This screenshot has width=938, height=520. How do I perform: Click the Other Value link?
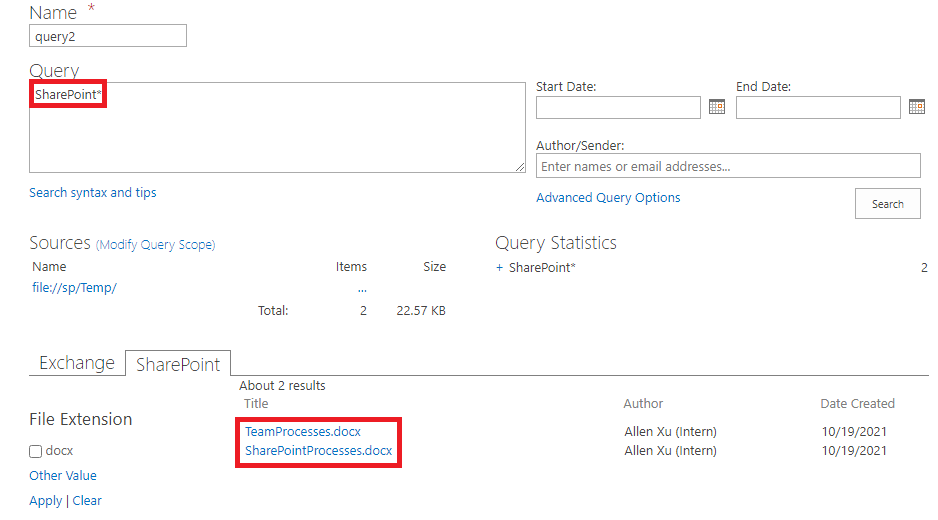63,476
